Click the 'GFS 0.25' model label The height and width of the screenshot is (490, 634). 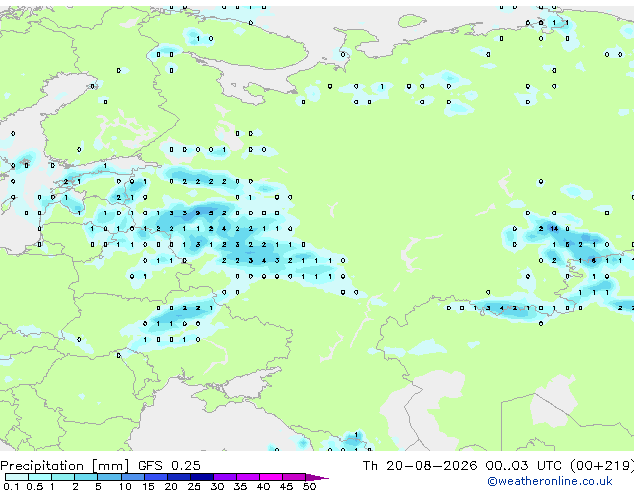pyautogui.click(x=169, y=465)
